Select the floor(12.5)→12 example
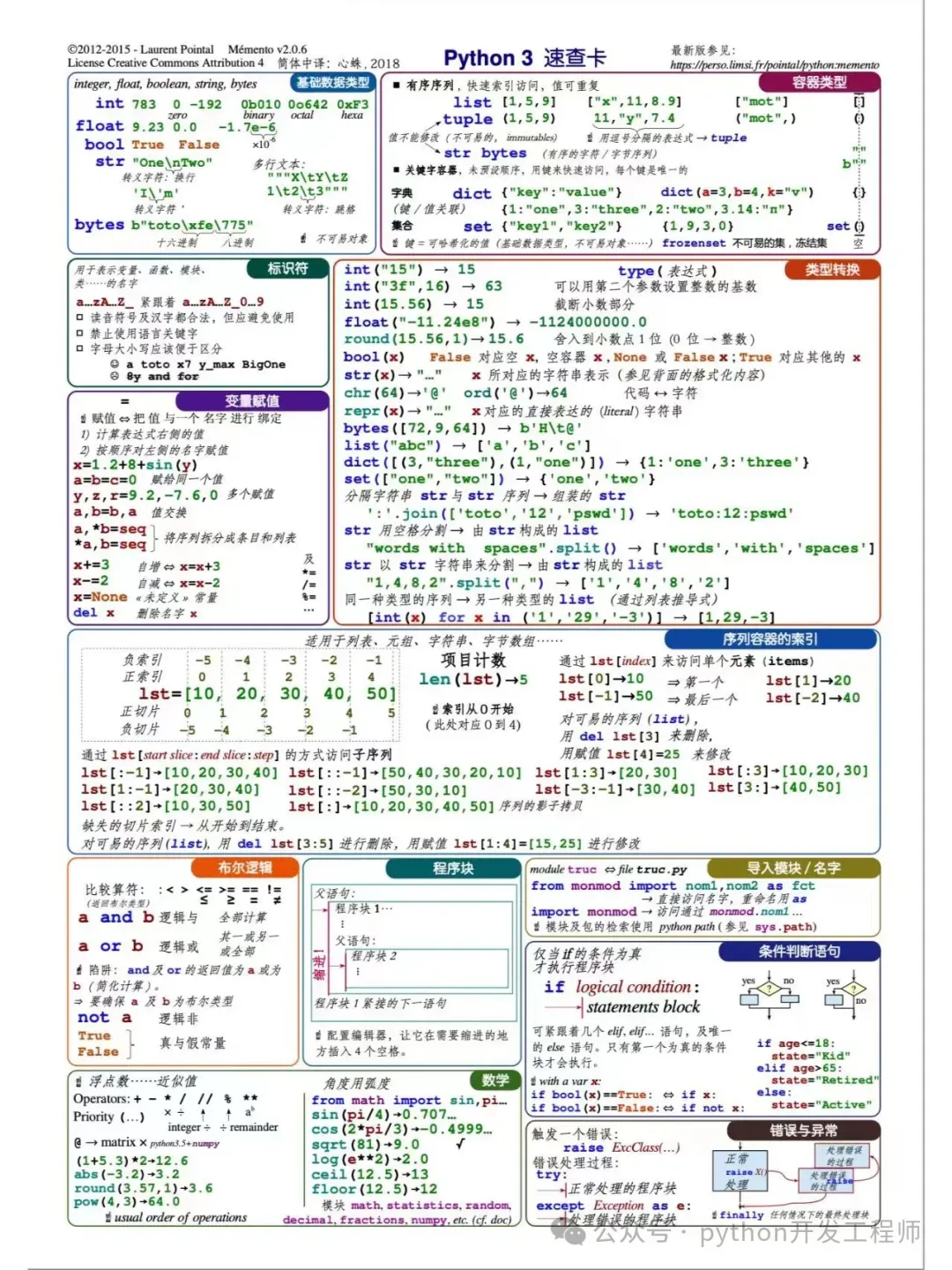The image size is (952, 1270). 374,1189
